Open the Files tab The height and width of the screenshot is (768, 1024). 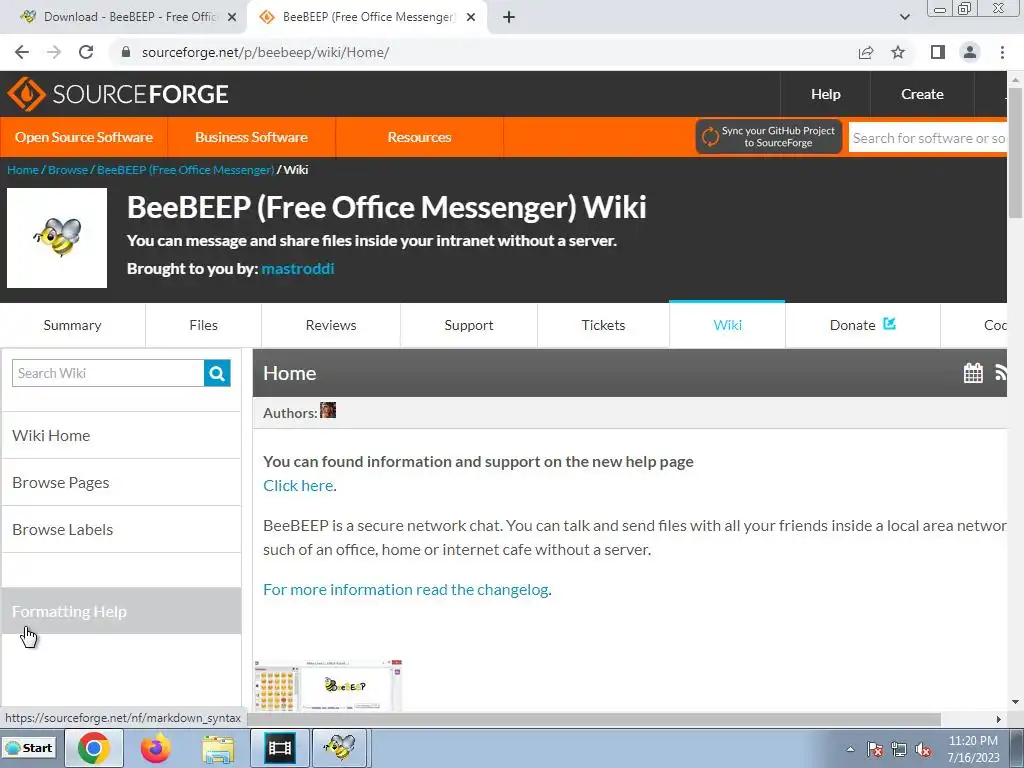[x=204, y=325]
